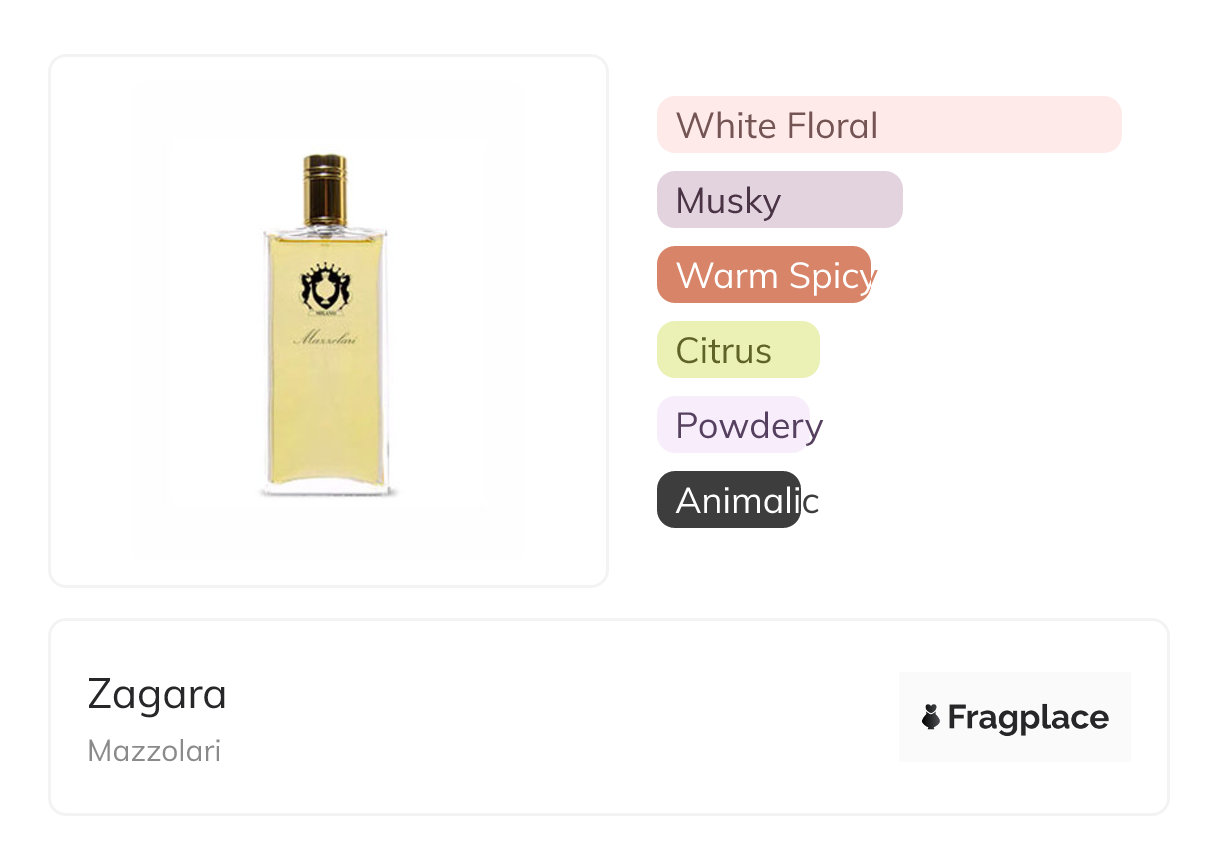Click the black crest emblem on bottle
The width and height of the screenshot is (1218, 864).
pos(324,284)
